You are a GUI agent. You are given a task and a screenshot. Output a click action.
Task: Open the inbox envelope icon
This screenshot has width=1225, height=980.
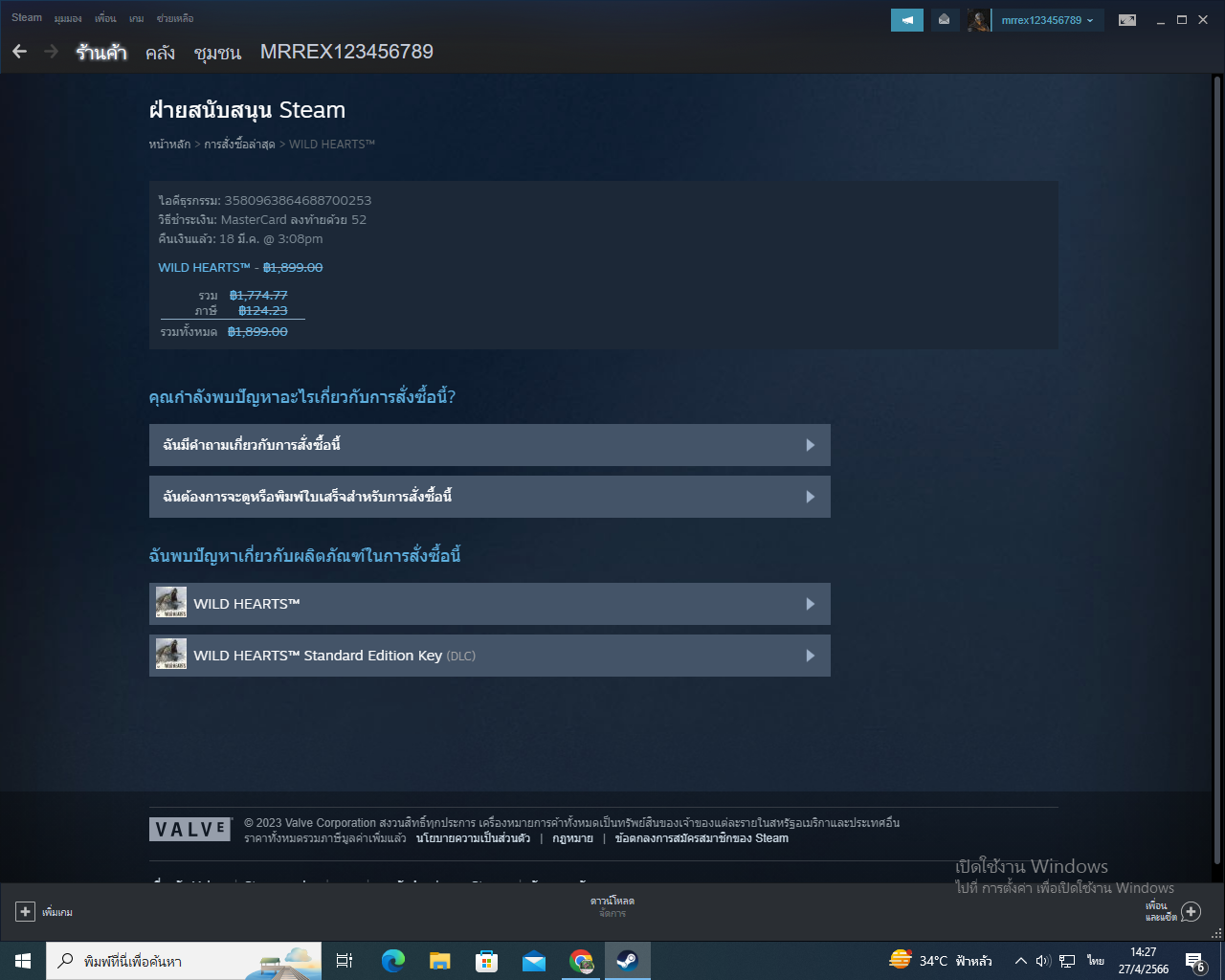point(945,20)
